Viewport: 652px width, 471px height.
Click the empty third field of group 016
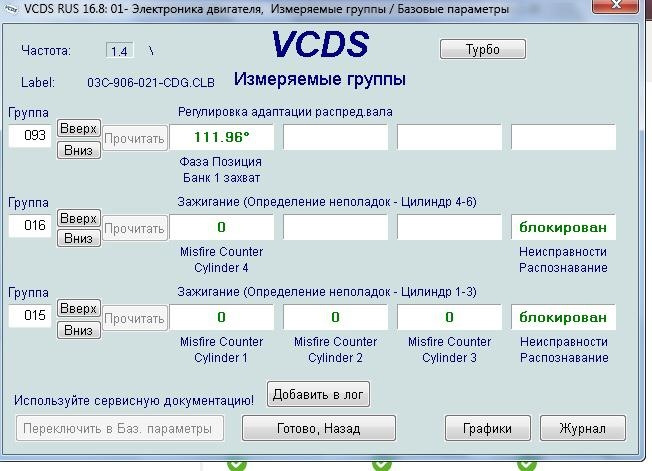[449, 227]
